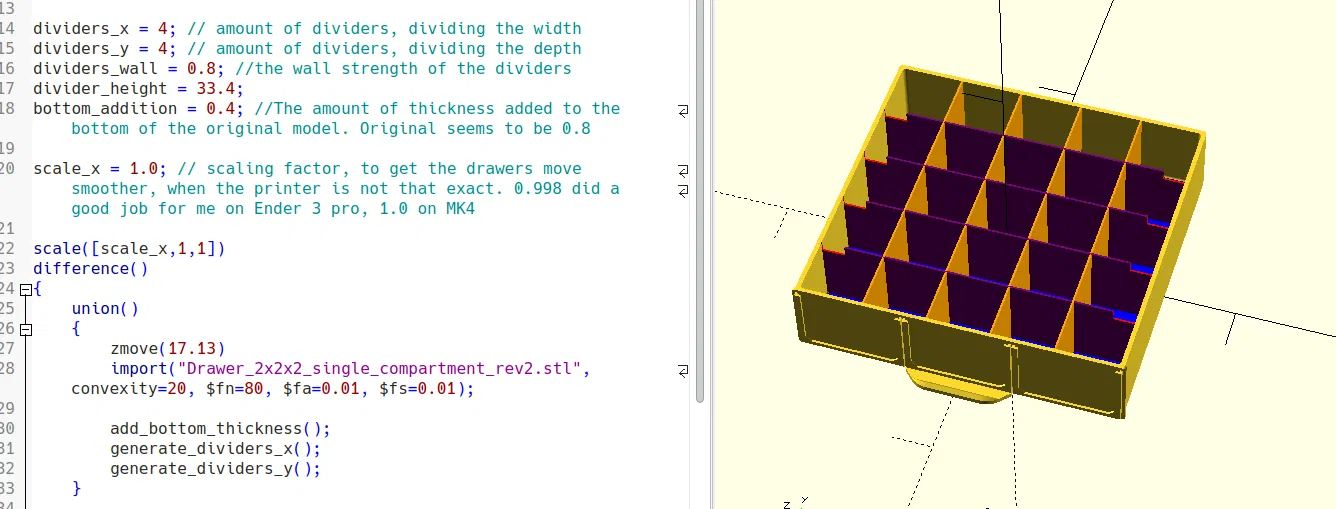Click the scale_x value 1.0
The width and height of the screenshot is (1336, 509).
144,169
